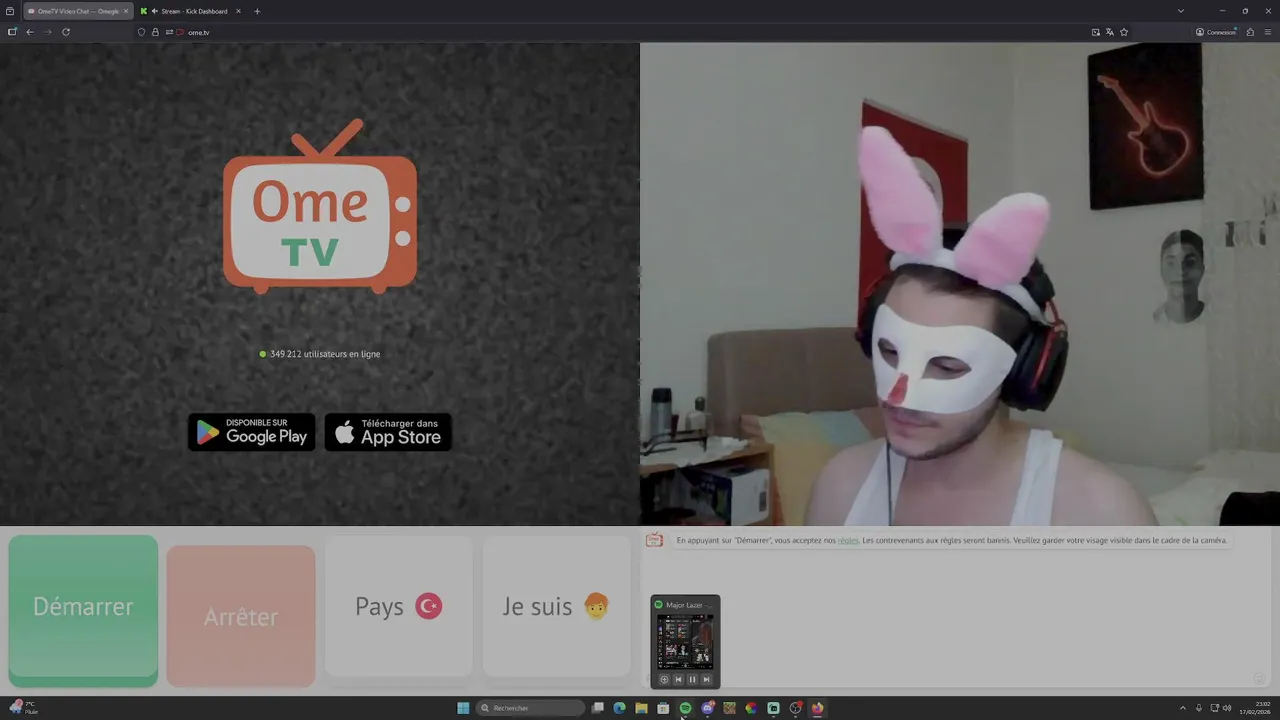Pause playback in the Spotify preview popup
This screenshot has width=1280, height=720.
(692, 679)
